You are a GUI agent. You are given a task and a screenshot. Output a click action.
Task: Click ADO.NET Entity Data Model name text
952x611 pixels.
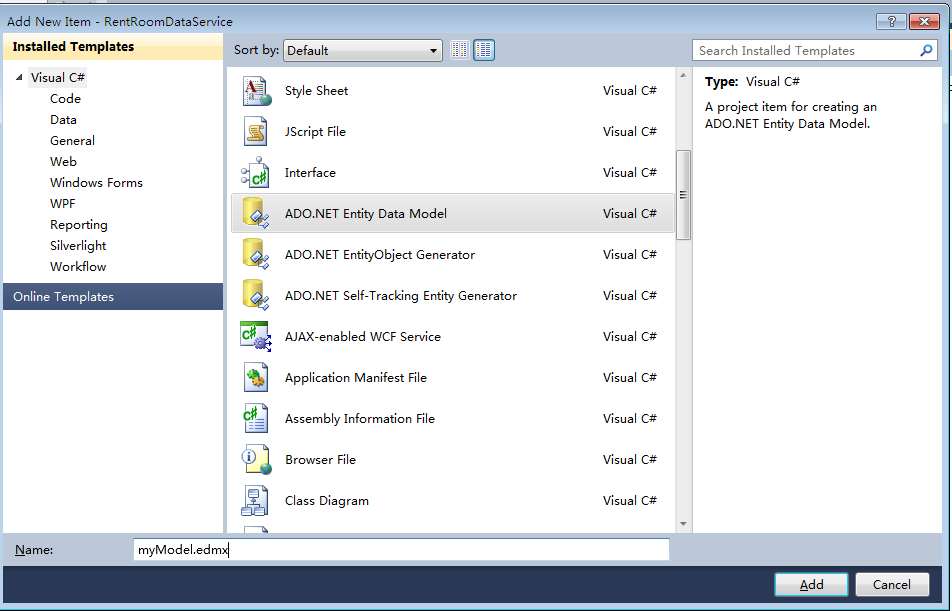click(366, 214)
